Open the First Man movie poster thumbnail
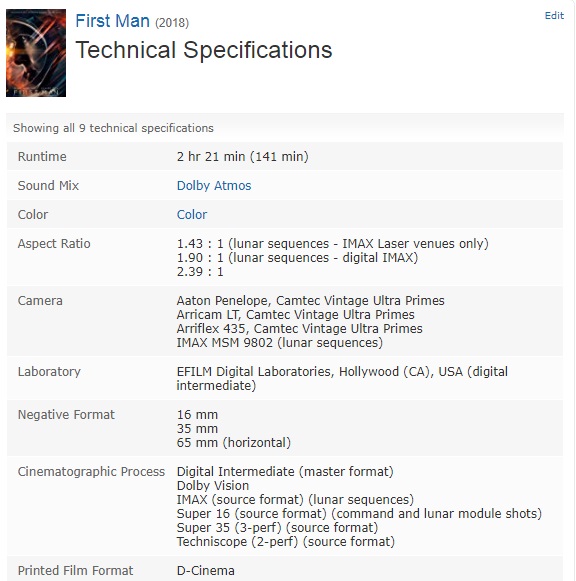 pos(36,53)
